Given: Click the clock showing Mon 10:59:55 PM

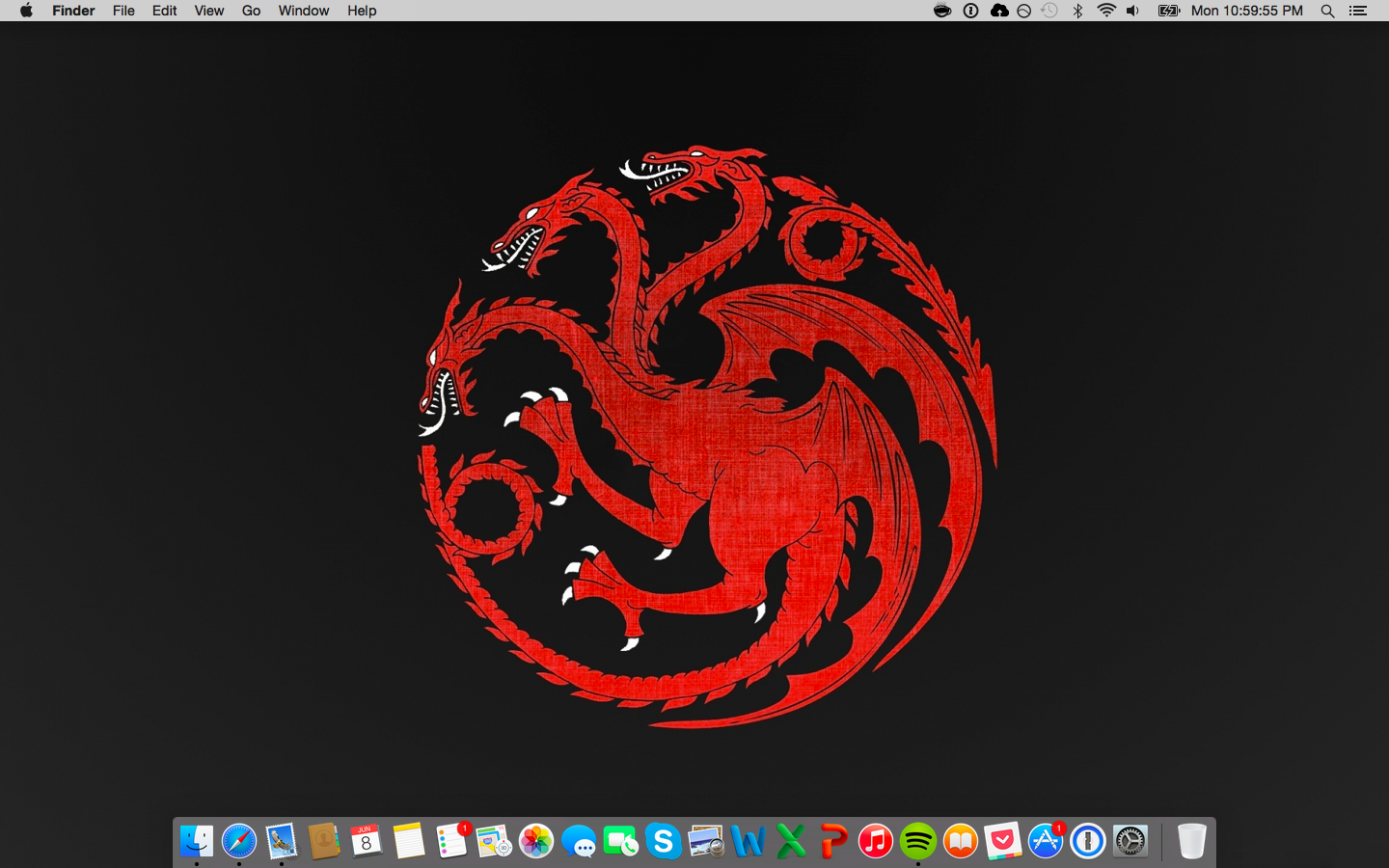Looking at the screenshot, I should click(1247, 11).
